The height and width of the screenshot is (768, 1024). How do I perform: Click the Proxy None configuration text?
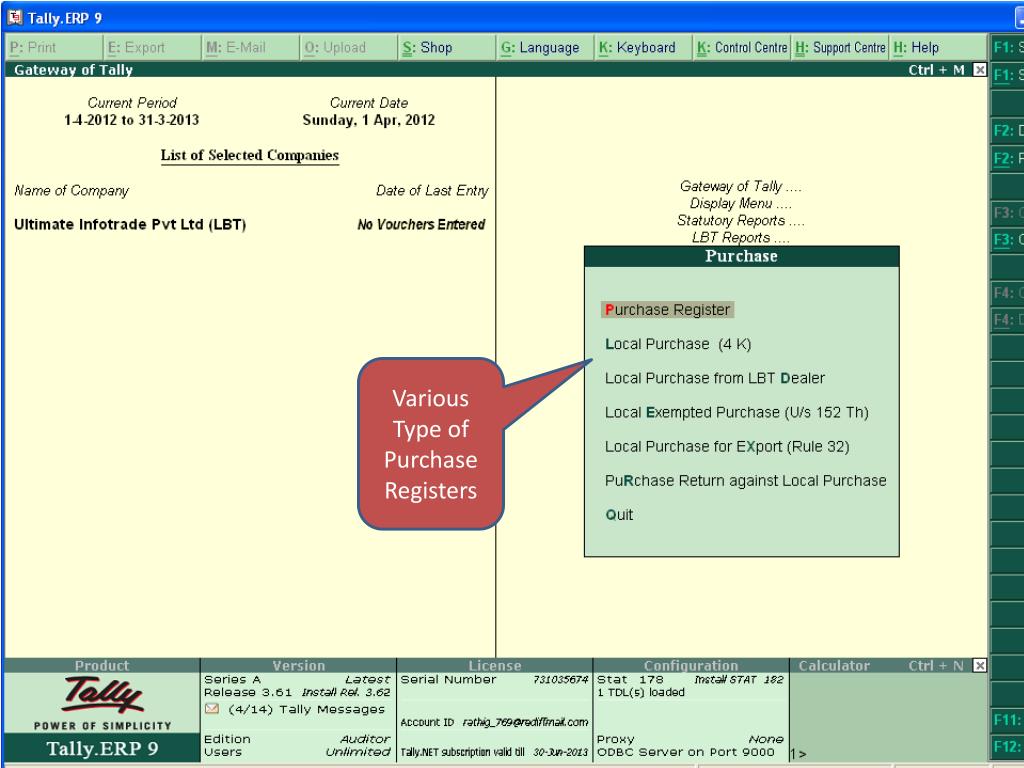tap(690, 739)
